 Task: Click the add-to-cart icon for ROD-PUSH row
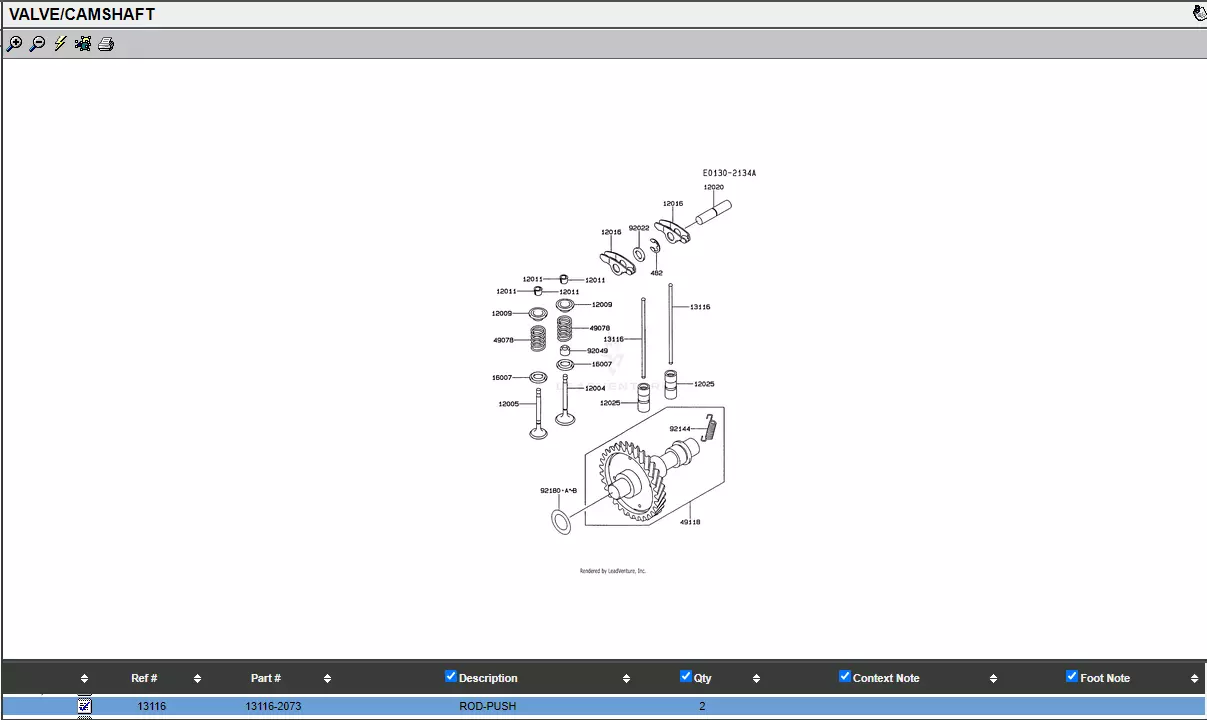(x=84, y=706)
